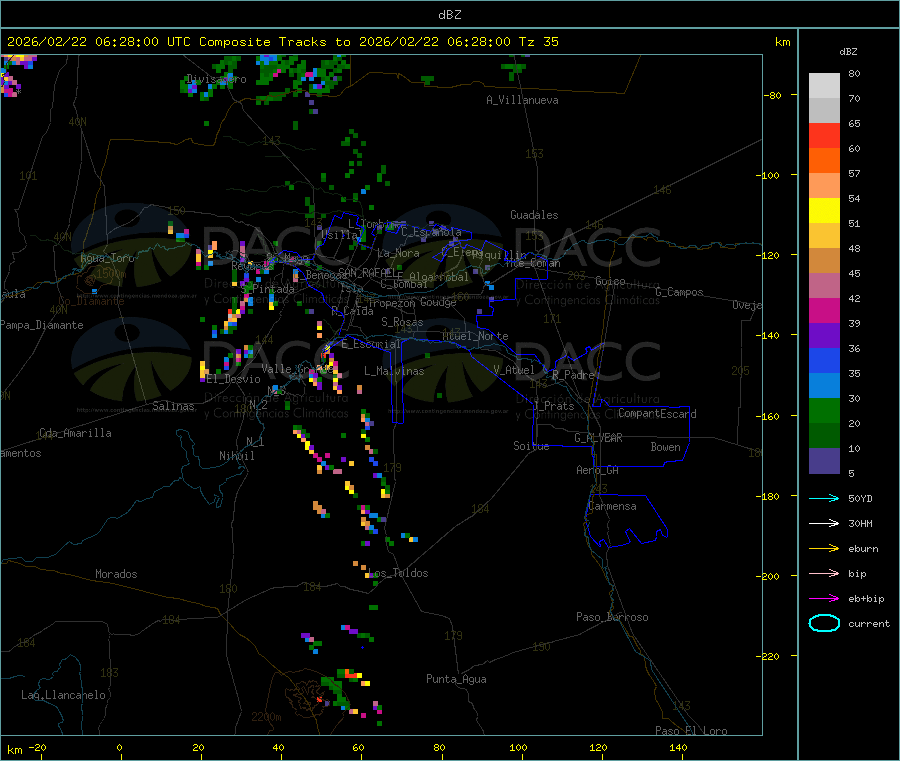Image resolution: width=900 pixels, height=761 pixels.
Task: Click the Punta_Agua location label
Action: [456, 679]
